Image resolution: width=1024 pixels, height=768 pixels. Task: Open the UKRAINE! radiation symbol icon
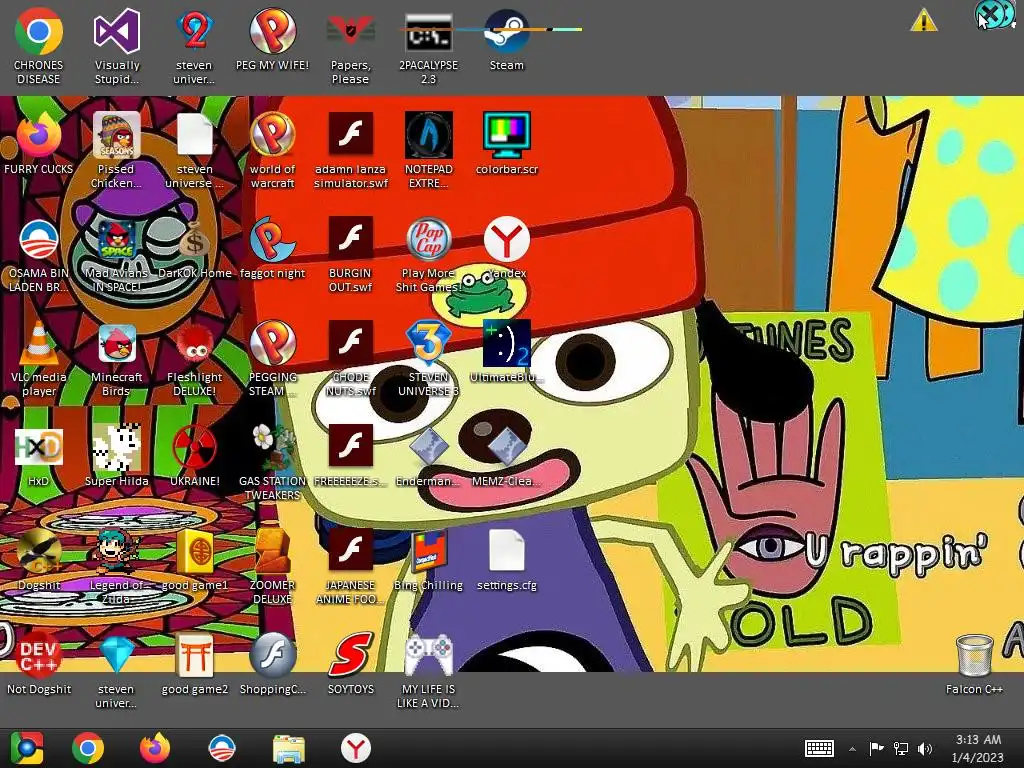click(x=195, y=447)
